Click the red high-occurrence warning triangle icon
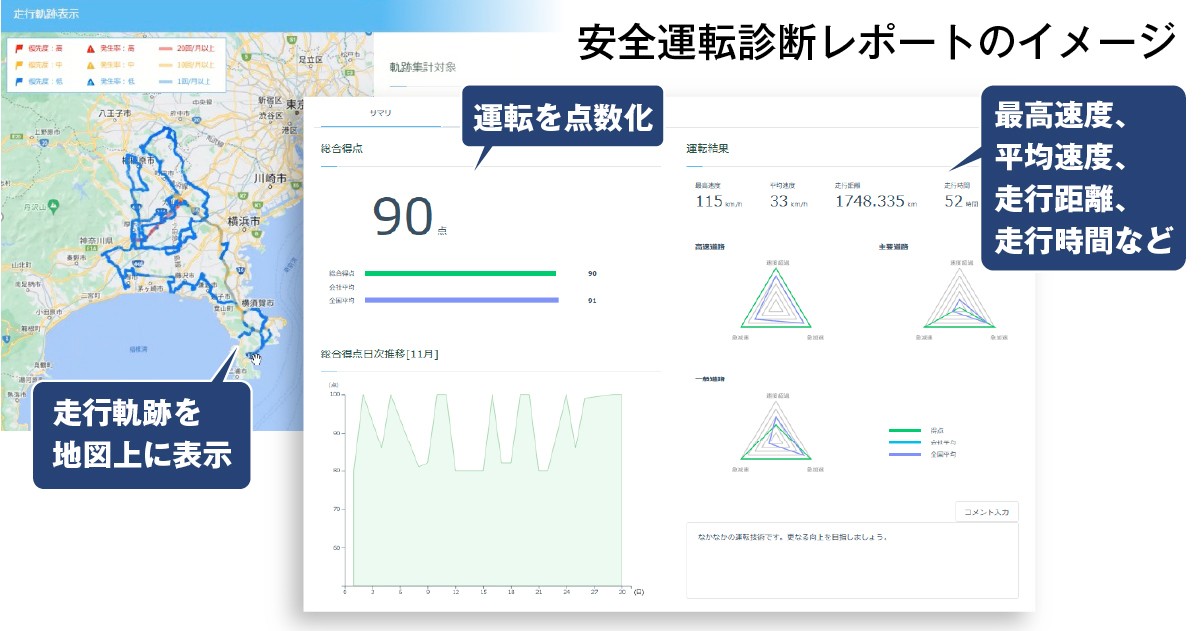Screen dimensions: 1201x631 [90, 47]
